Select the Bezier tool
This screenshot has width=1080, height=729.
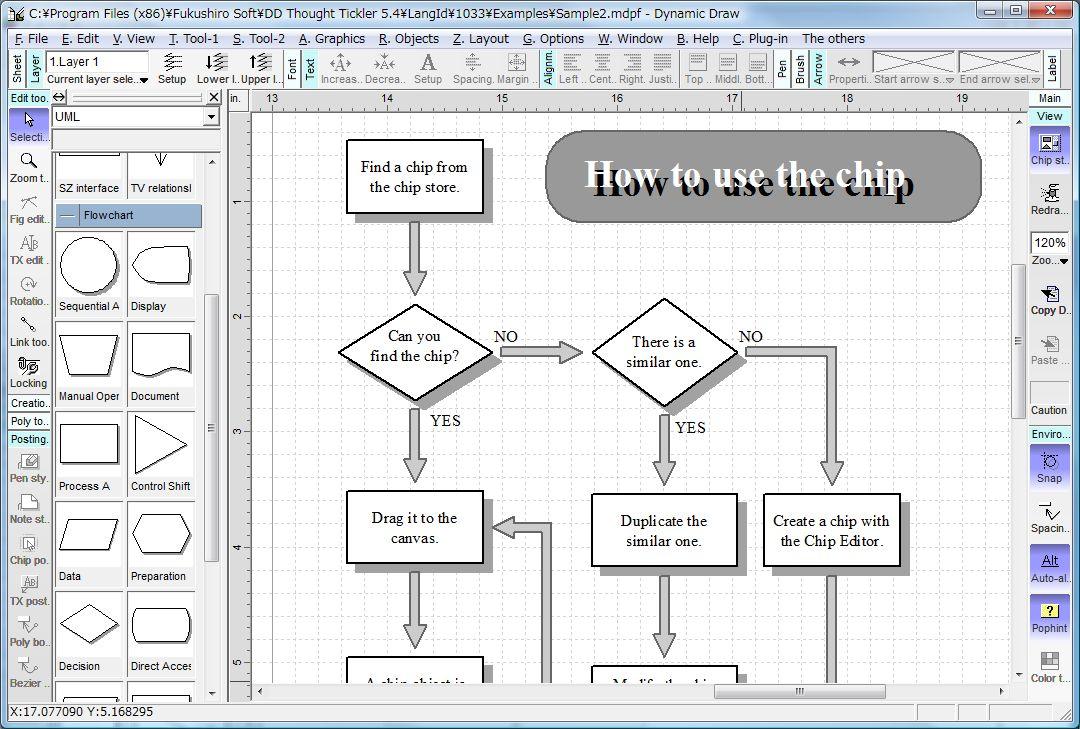coord(29,673)
